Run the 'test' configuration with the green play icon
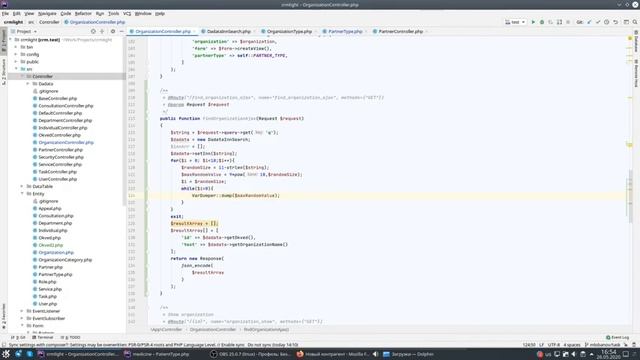 533,22
